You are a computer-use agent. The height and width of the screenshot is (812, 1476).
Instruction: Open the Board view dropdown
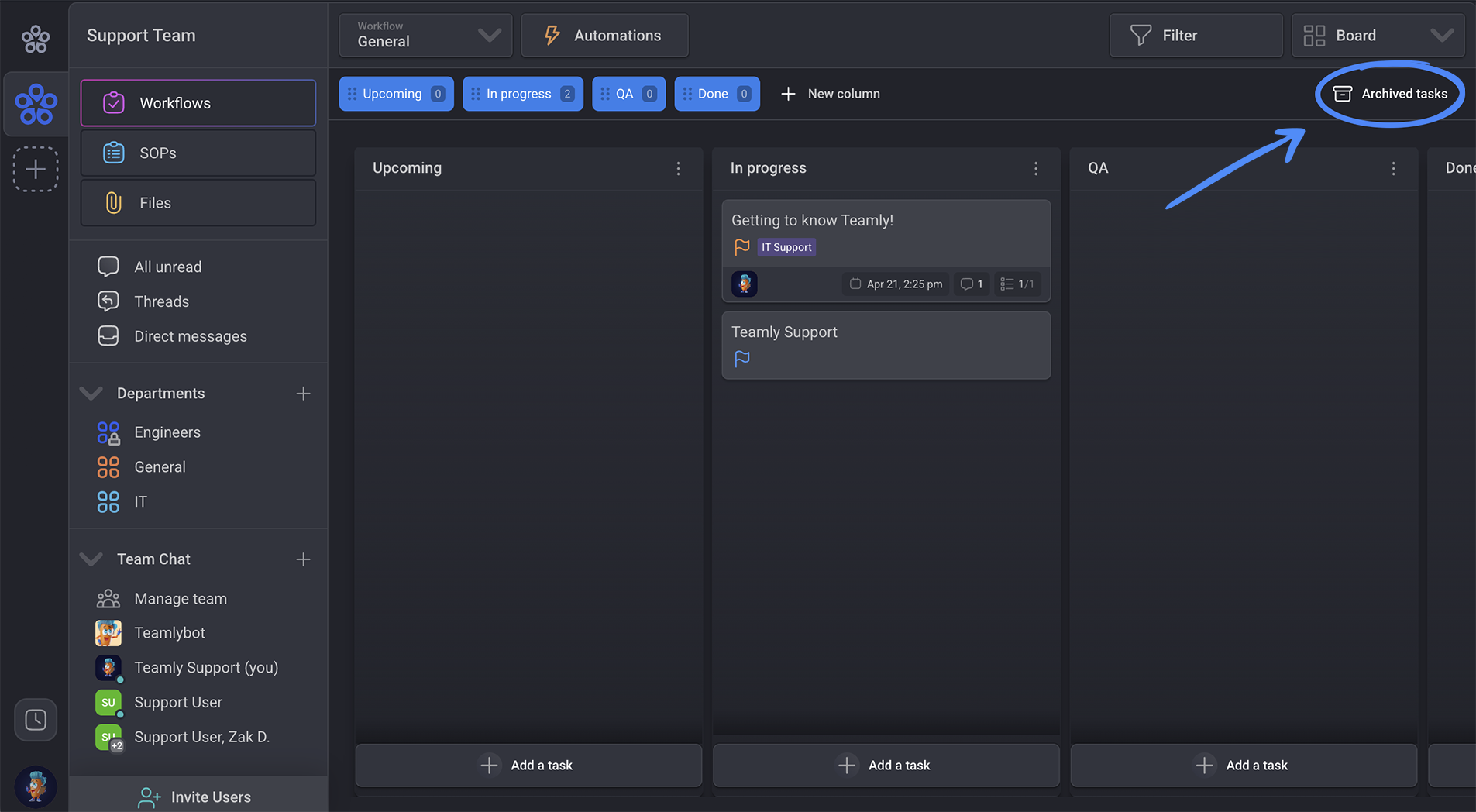[1378, 35]
